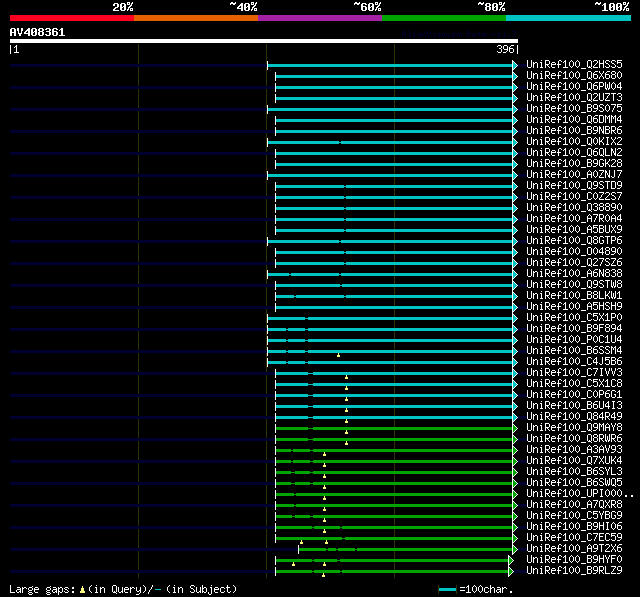This screenshot has height=597, width=640.
Task: Click the UniRef100_C7IVV3 identifier
Action: pos(574,373)
